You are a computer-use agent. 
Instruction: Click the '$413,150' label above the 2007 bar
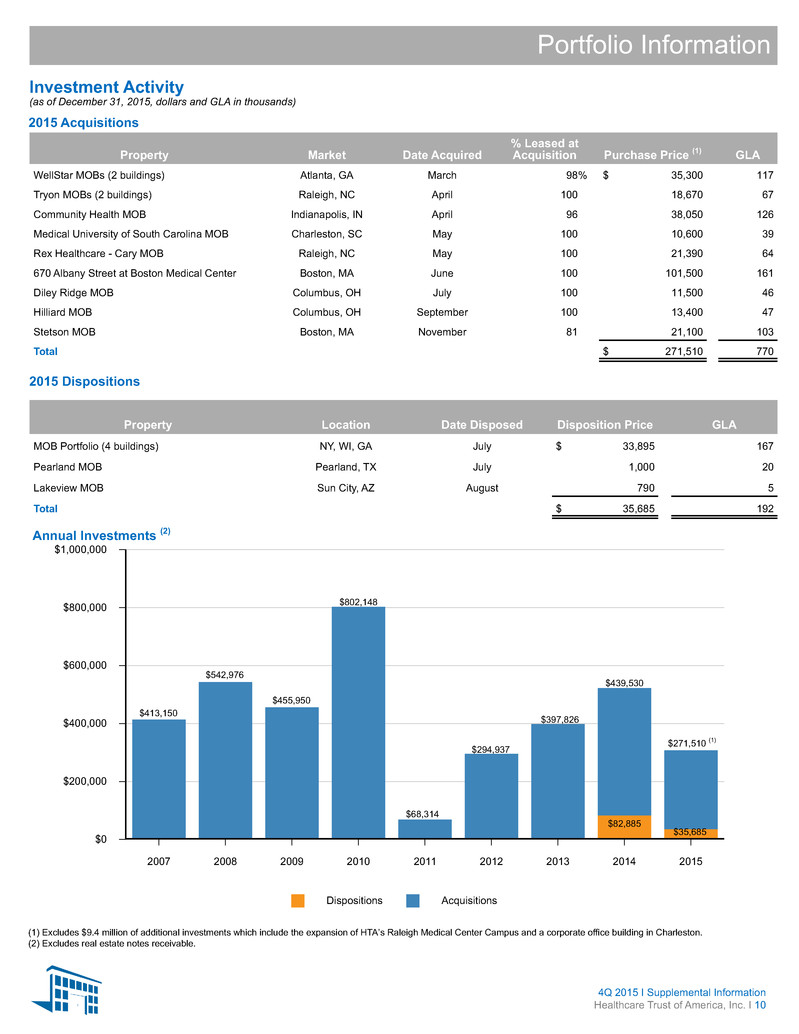158,713
